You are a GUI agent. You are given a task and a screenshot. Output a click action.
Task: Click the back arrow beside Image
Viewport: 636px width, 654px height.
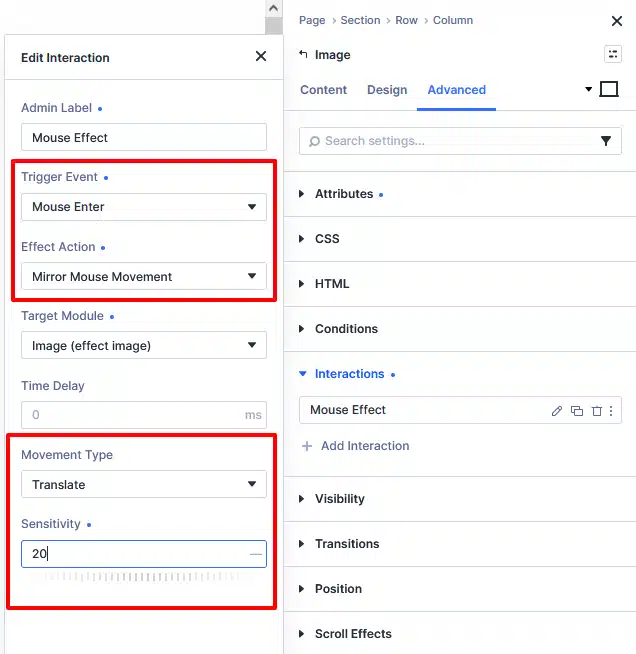coord(304,54)
